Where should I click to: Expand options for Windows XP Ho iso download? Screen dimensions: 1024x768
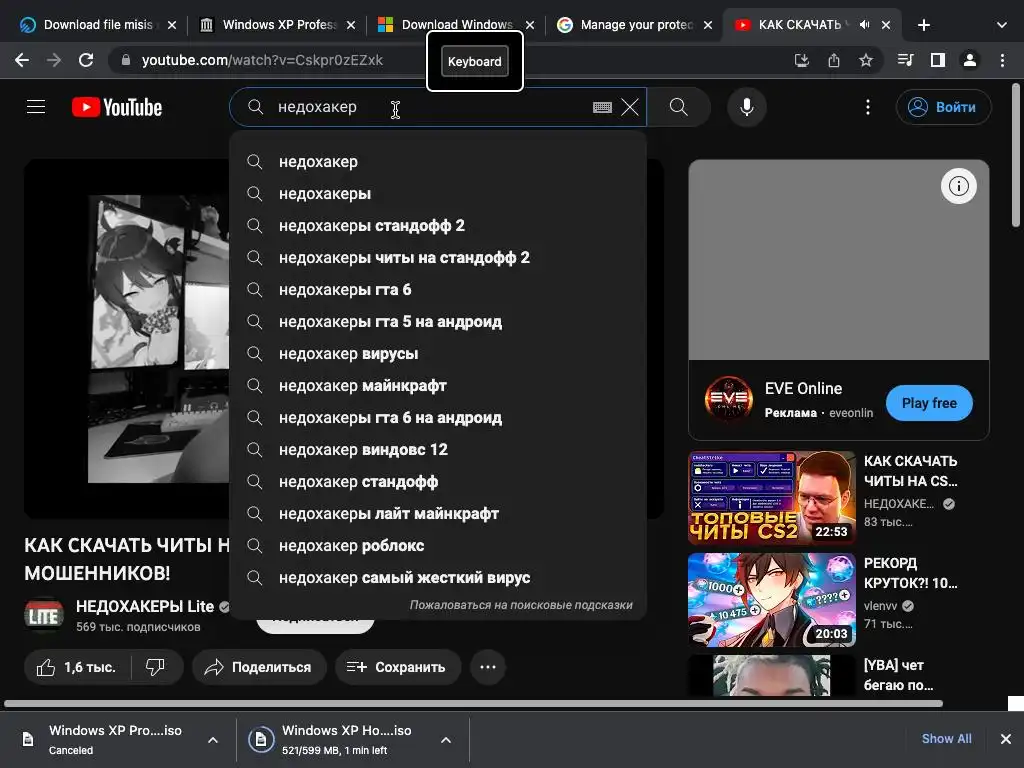445,740
